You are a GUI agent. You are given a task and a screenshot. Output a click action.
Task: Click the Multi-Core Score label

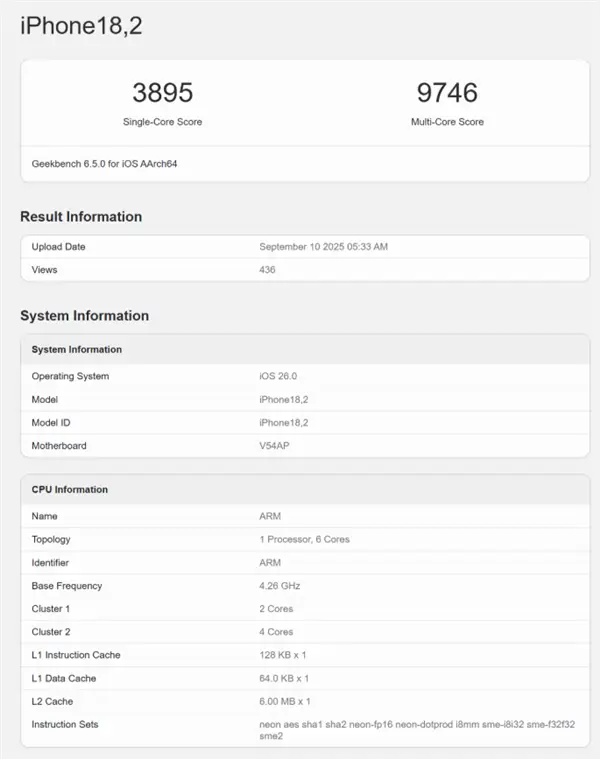click(447, 122)
